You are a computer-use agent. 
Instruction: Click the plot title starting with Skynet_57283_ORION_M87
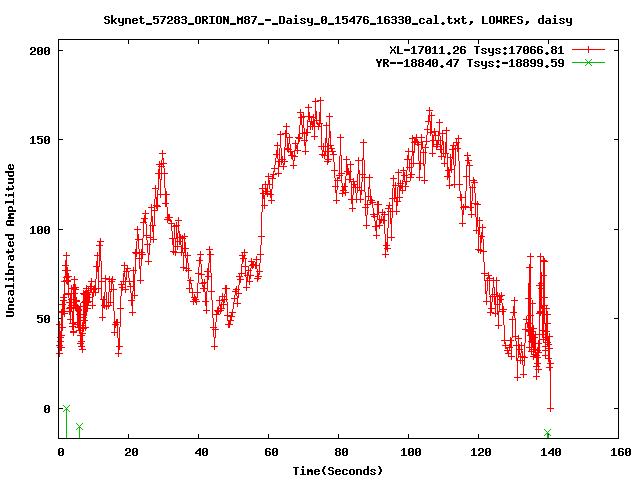(338, 20)
